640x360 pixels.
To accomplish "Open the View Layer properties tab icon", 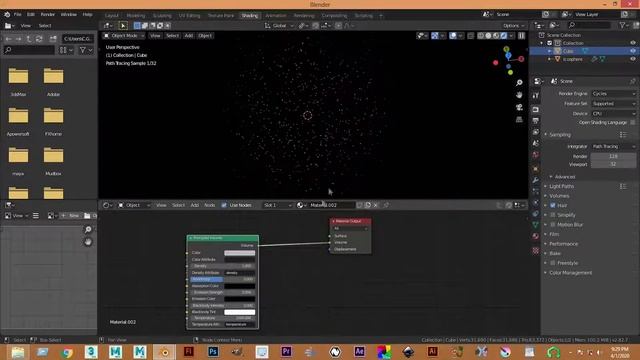I will pyautogui.click(x=536, y=132).
